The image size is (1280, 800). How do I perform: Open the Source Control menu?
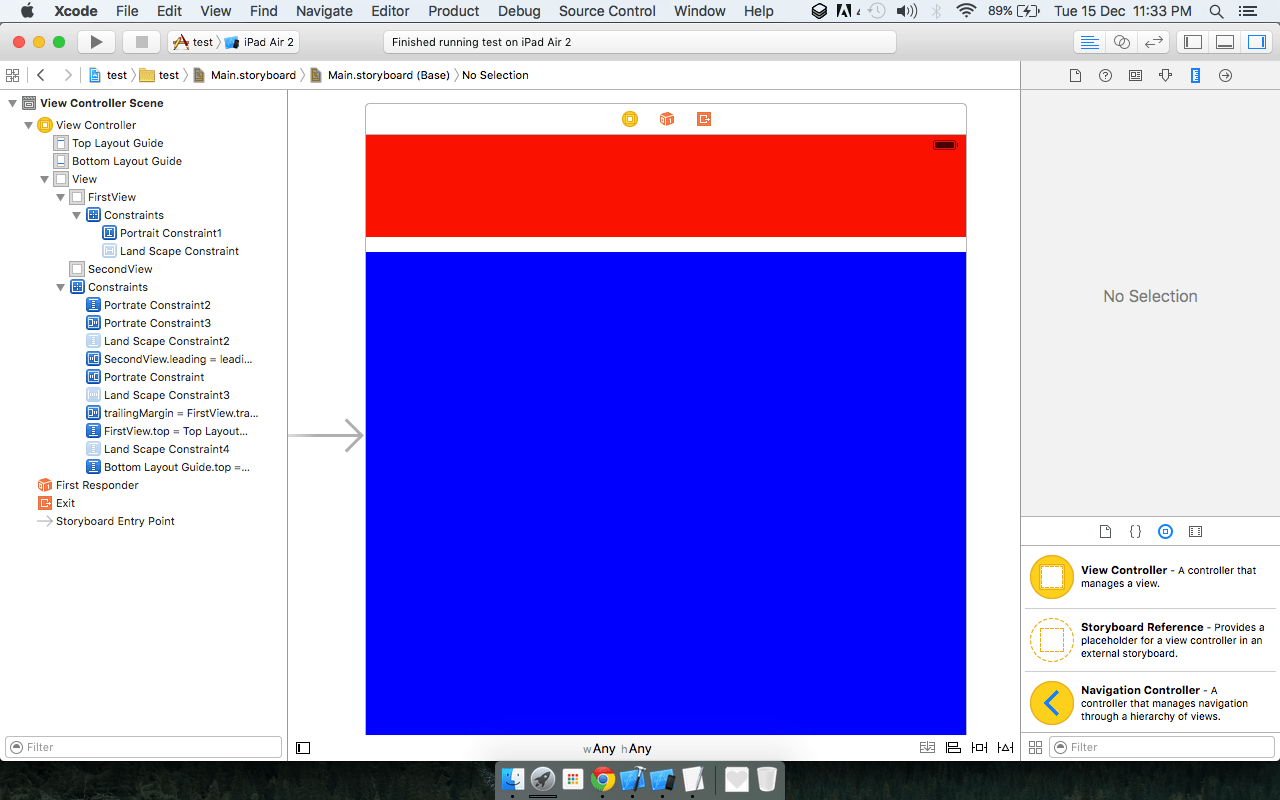click(607, 11)
